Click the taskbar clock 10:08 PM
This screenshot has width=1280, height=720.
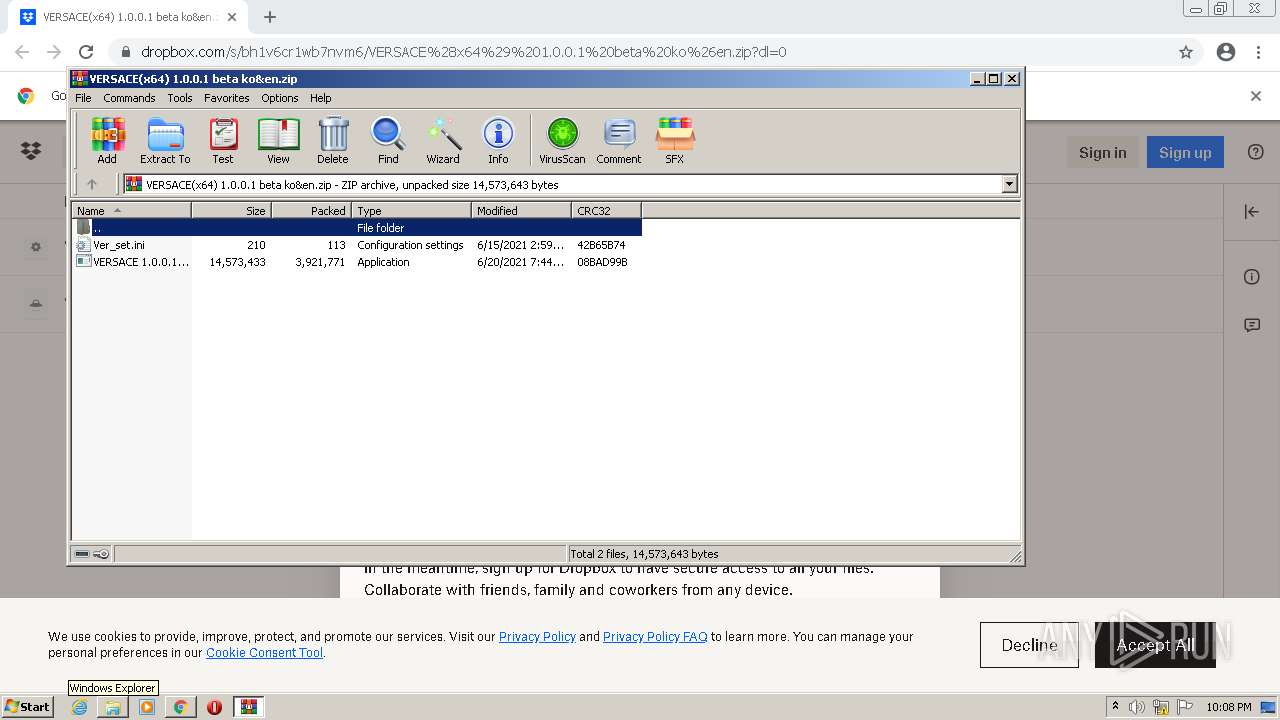[1229, 707]
